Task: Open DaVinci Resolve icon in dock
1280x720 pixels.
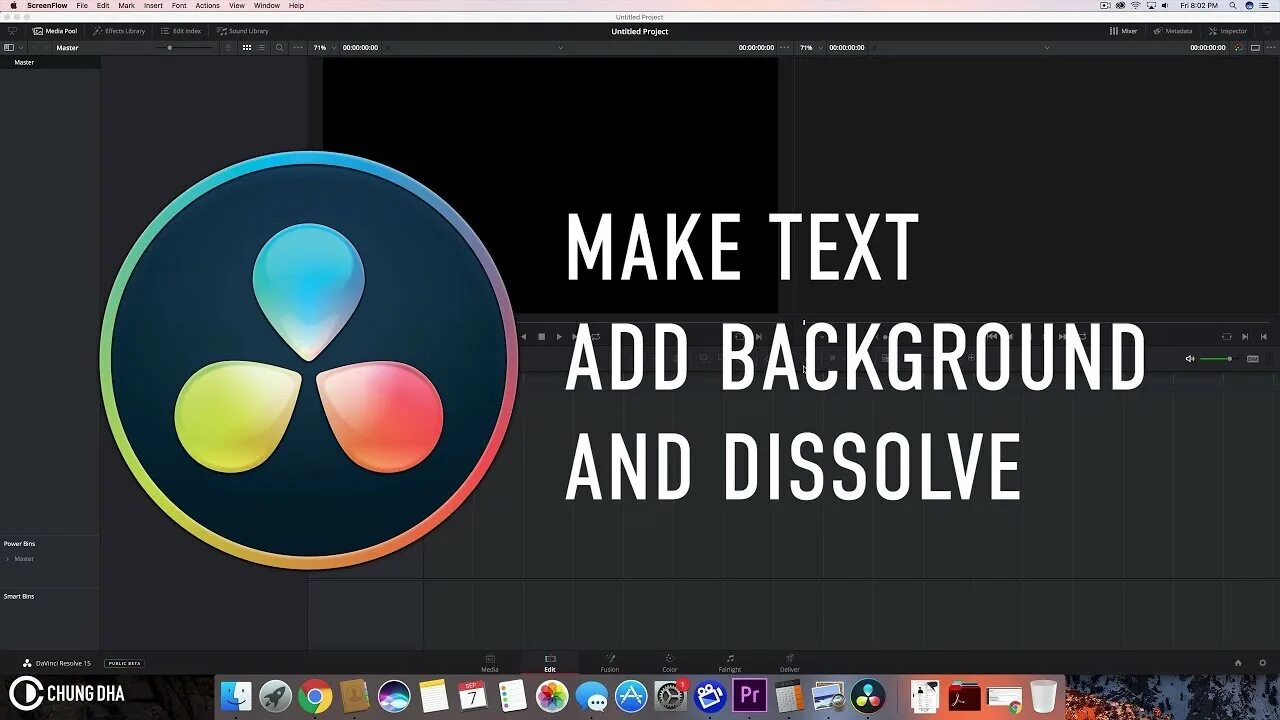Action: 868,695
